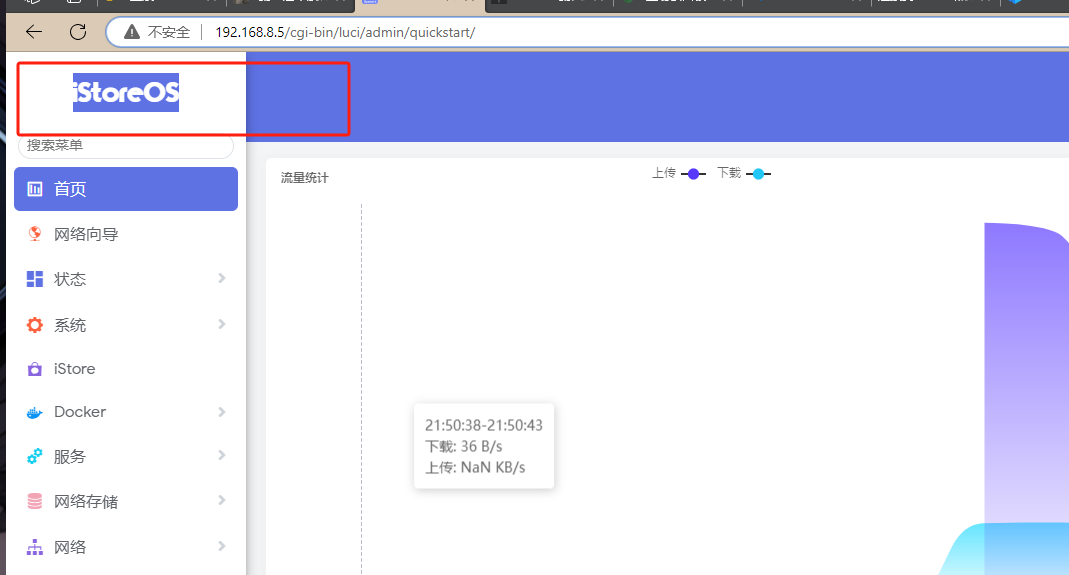The image size is (1069, 575).
Task: Click the iStore shopping bag icon
Action: [x=35, y=369]
